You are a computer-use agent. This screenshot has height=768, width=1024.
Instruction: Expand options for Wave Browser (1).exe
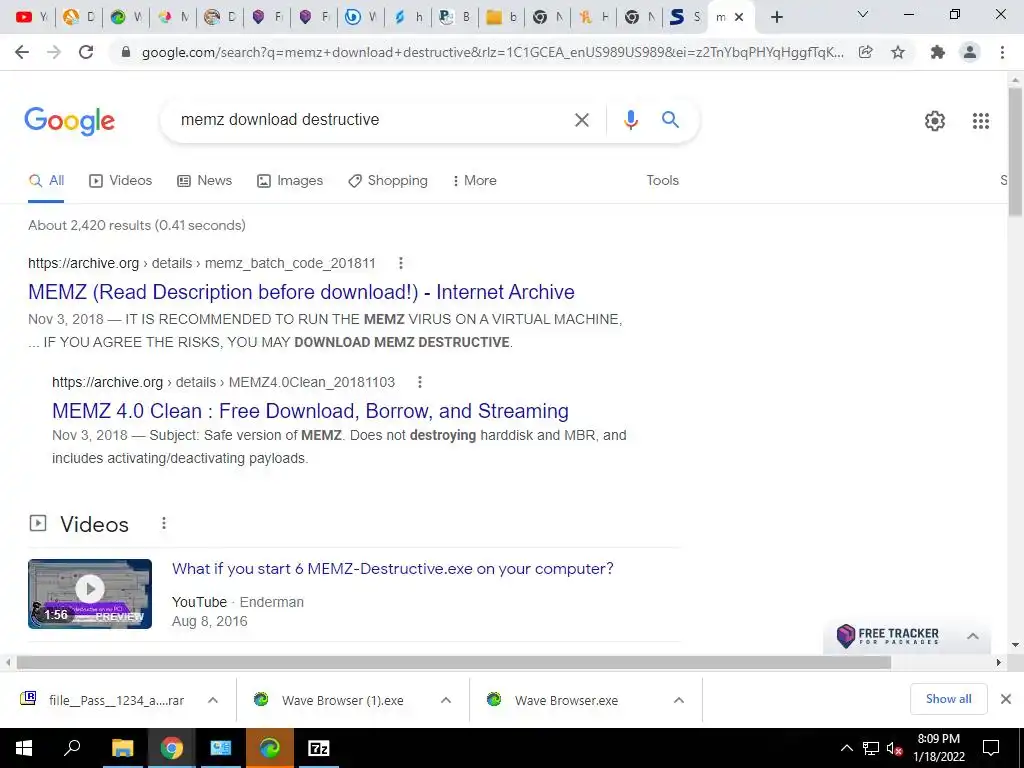click(x=446, y=700)
